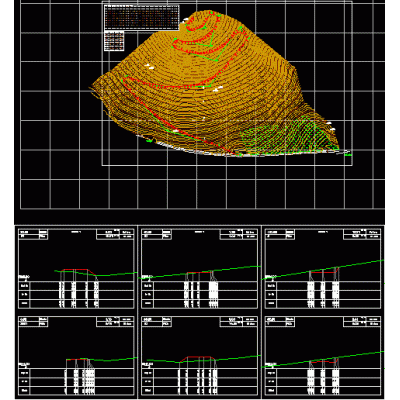Select the bottom-left cross-section profile panel

pos(76,356)
